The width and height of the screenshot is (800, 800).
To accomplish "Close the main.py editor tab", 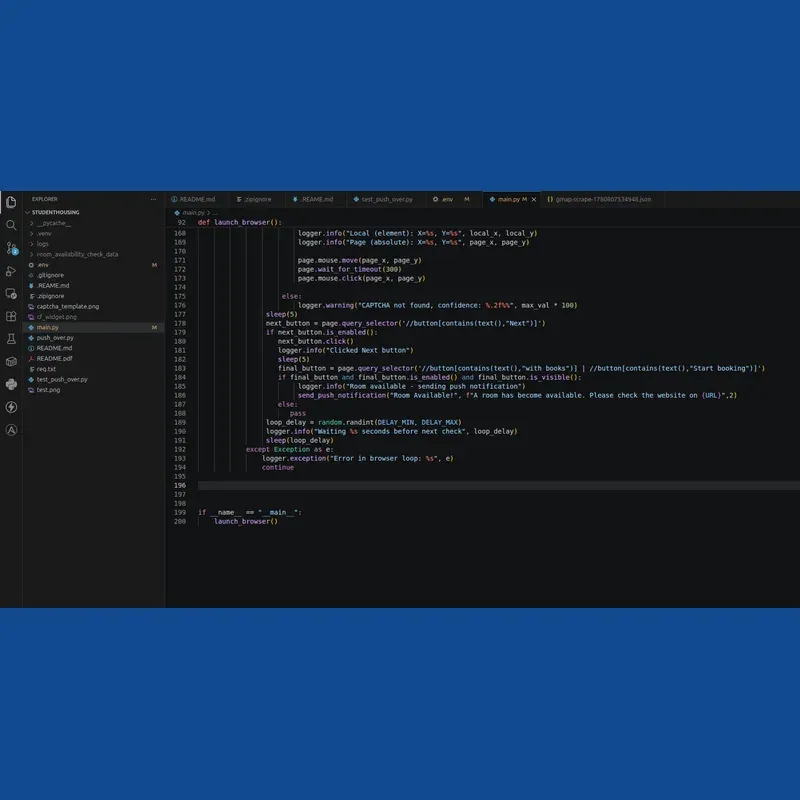I will pyautogui.click(x=534, y=199).
